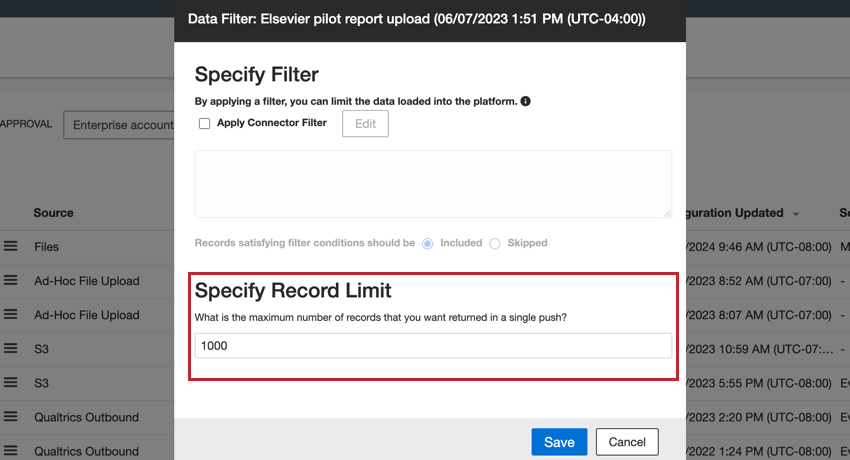The width and height of the screenshot is (850, 460).
Task: Click the menu icon beside first Ad-Hoc File Upload
Action: [11, 281]
